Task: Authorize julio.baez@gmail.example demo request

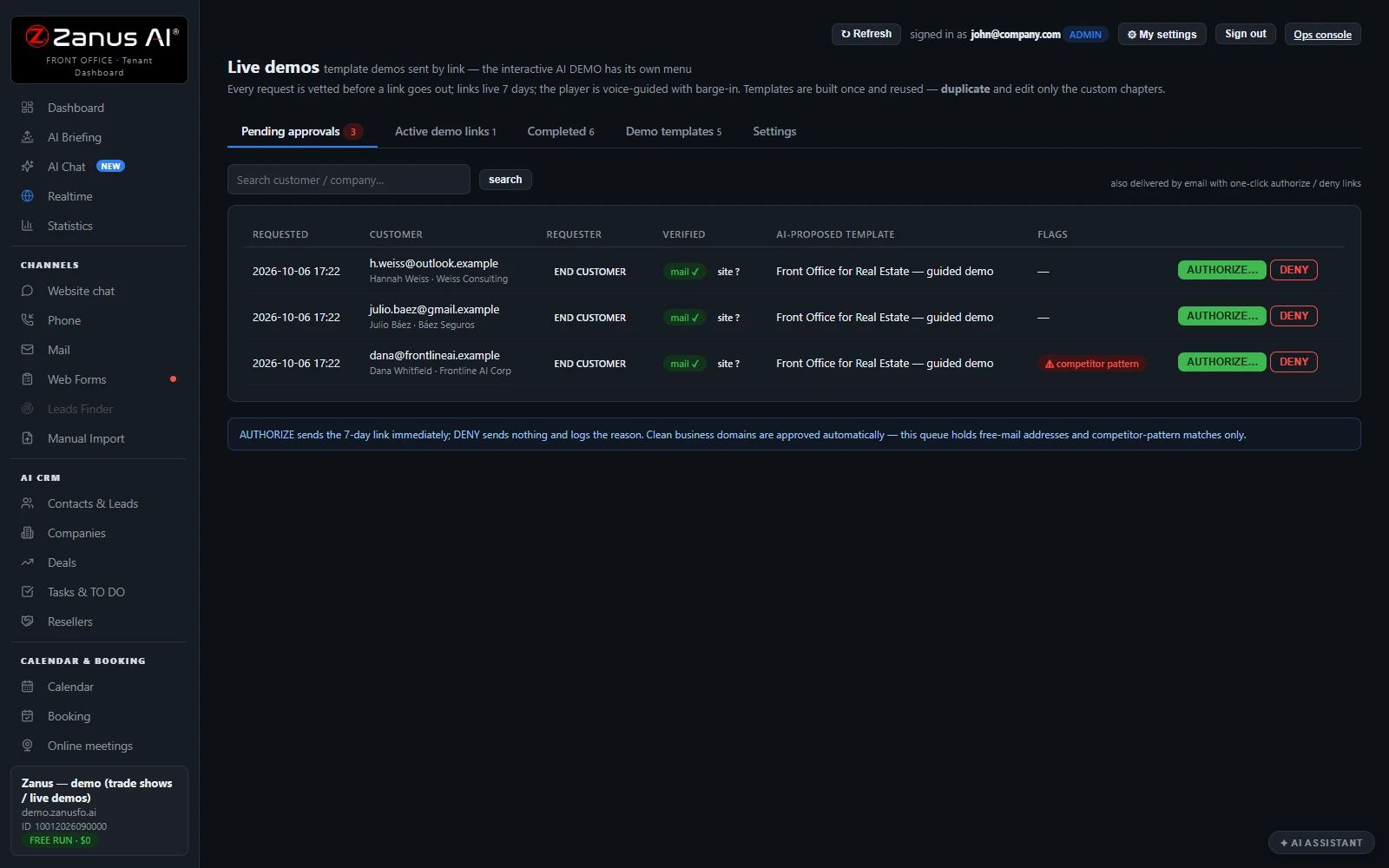Action: click(1221, 316)
